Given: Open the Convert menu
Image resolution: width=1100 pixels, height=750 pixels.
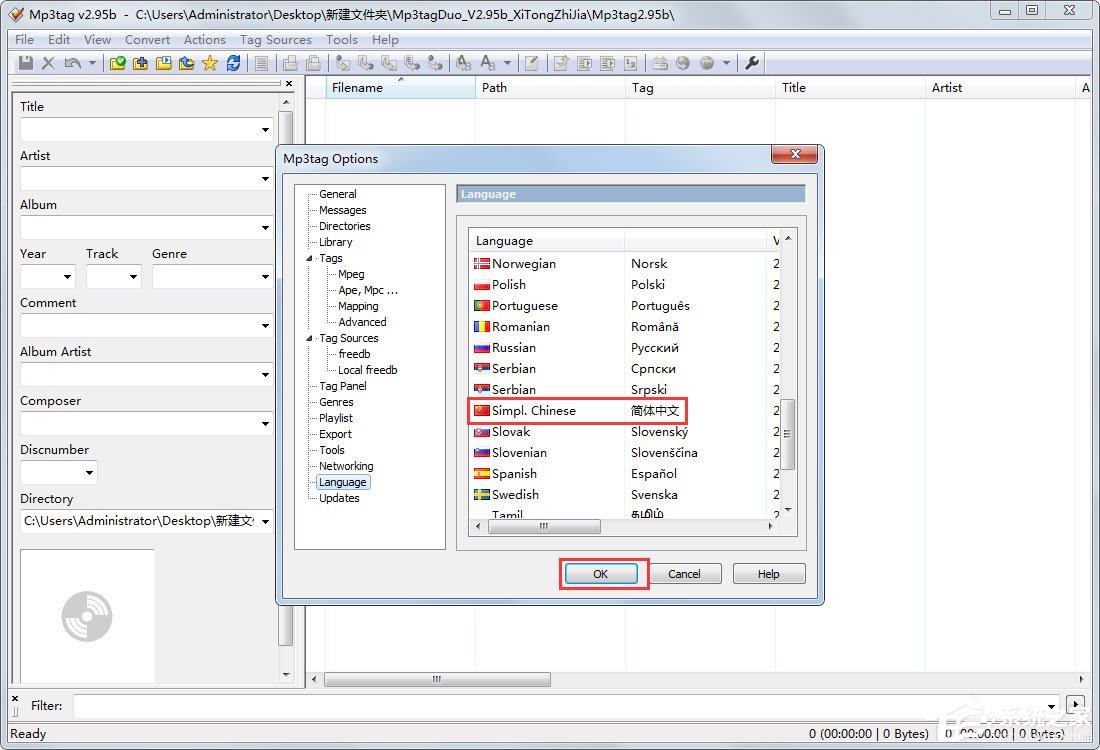Looking at the screenshot, I should click(147, 40).
